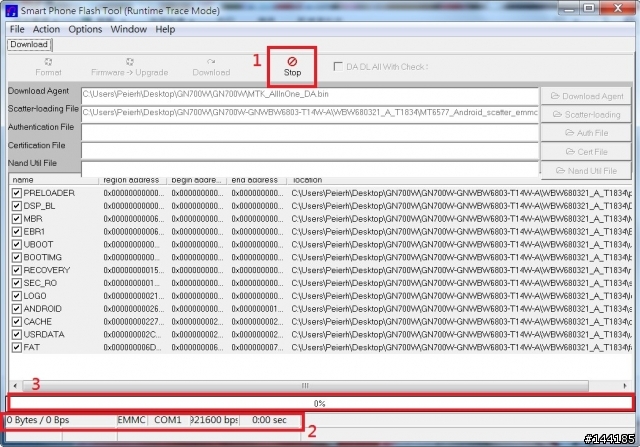Click the Smart Phone Flash Tool title icon
640x447 pixels.
point(11,10)
